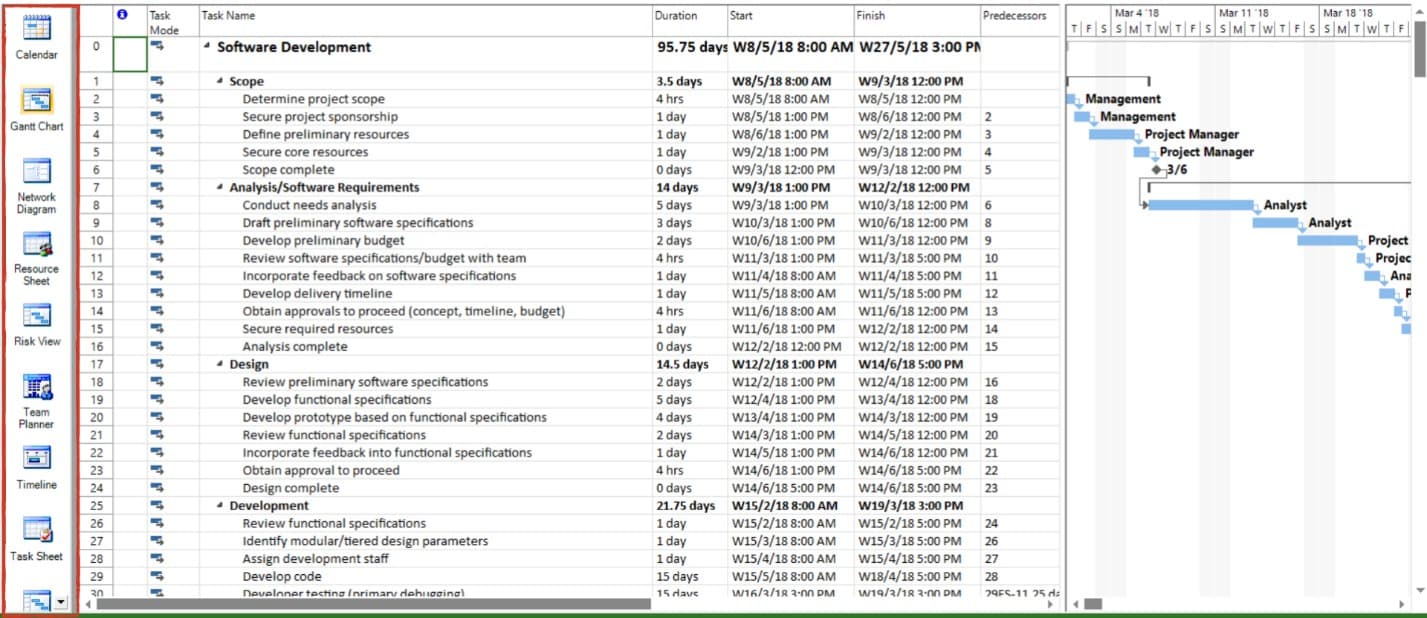Click the Define preliminary resources Gantt bar
1427x618 pixels.
[x=1111, y=135]
